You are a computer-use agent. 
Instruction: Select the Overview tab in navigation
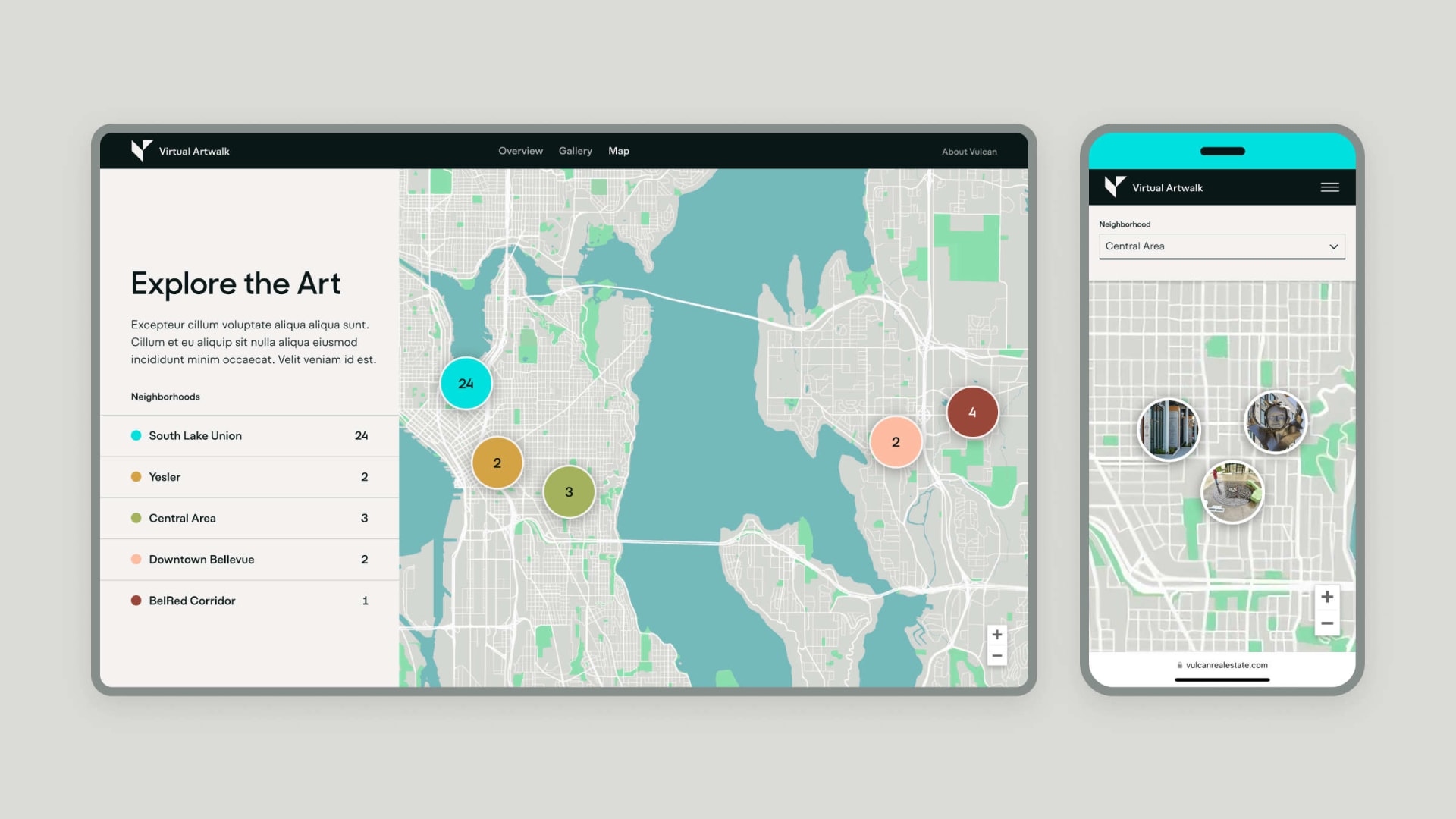(519, 150)
